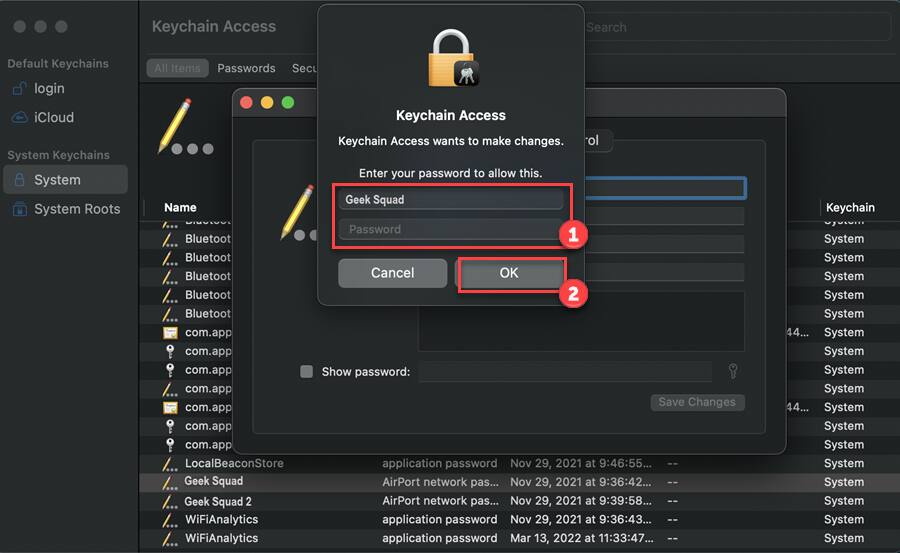Click the blue-outlined name field in details window
This screenshot has width=900, height=553.
pyautogui.click(x=665, y=188)
